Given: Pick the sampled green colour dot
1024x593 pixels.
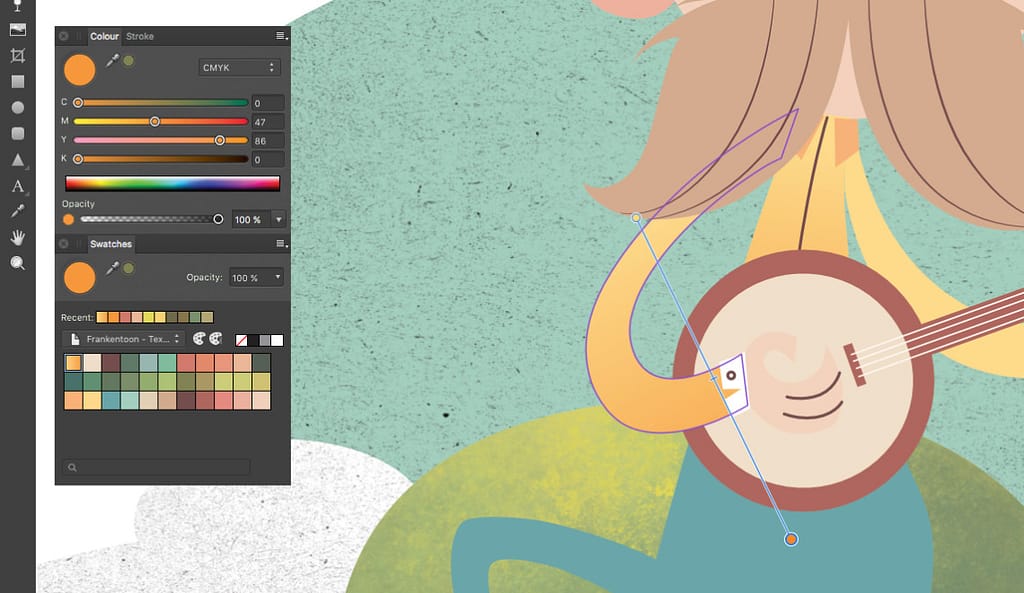Looking at the screenshot, I should coord(126,61).
